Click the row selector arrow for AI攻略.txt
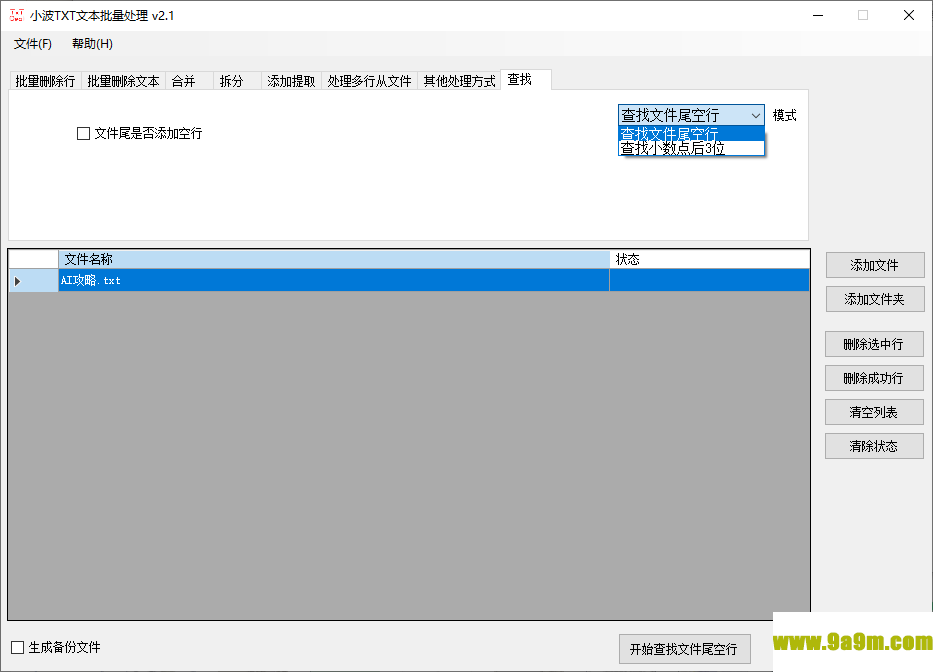 33,280
